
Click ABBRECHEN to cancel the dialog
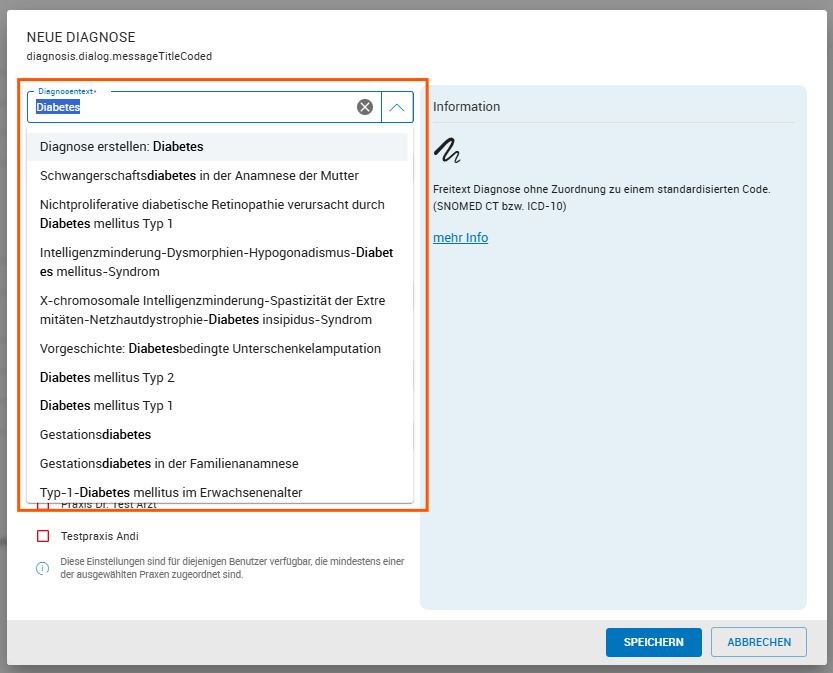point(758,642)
